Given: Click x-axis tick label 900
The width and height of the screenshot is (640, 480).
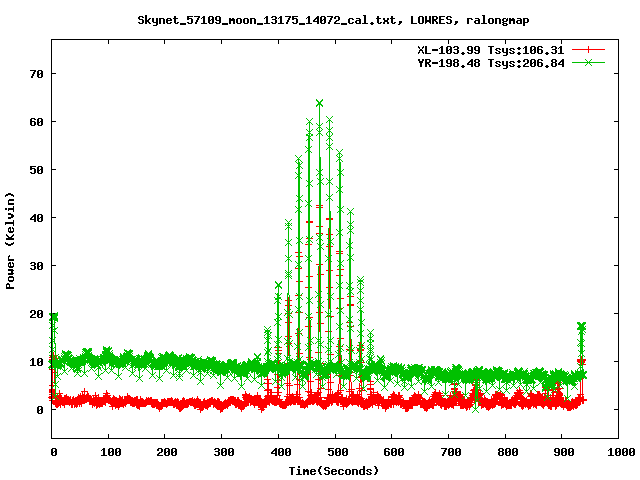Looking at the screenshot, I should pos(564,452).
